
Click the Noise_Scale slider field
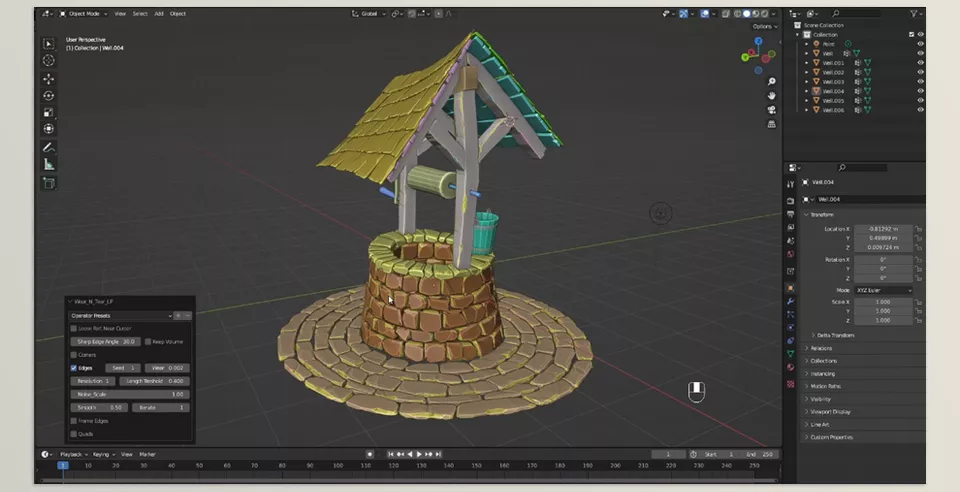coord(129,394)
